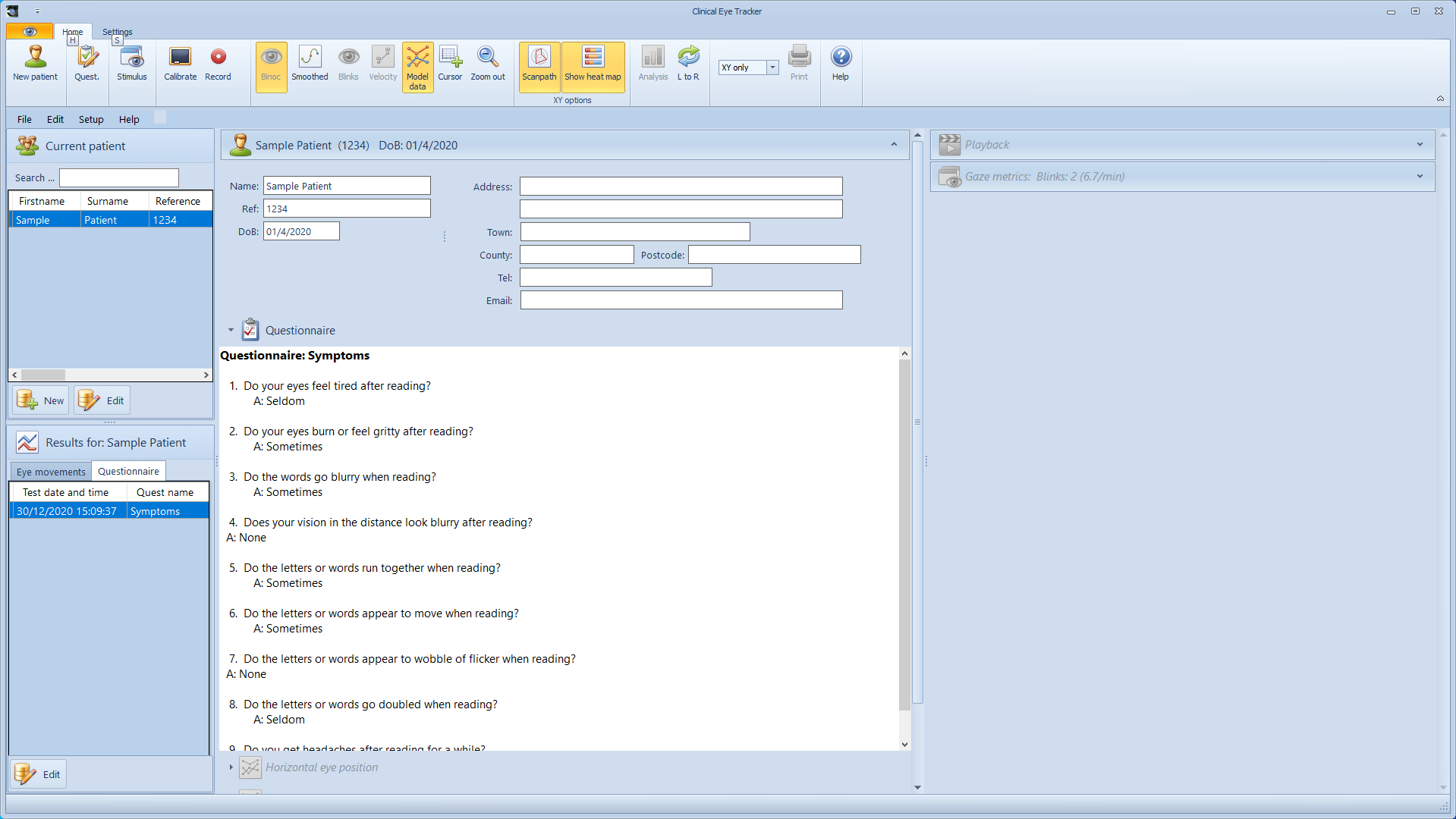Switch to the Eye movements tab
The image size is (1456, 819).
[x=51, y=472]
